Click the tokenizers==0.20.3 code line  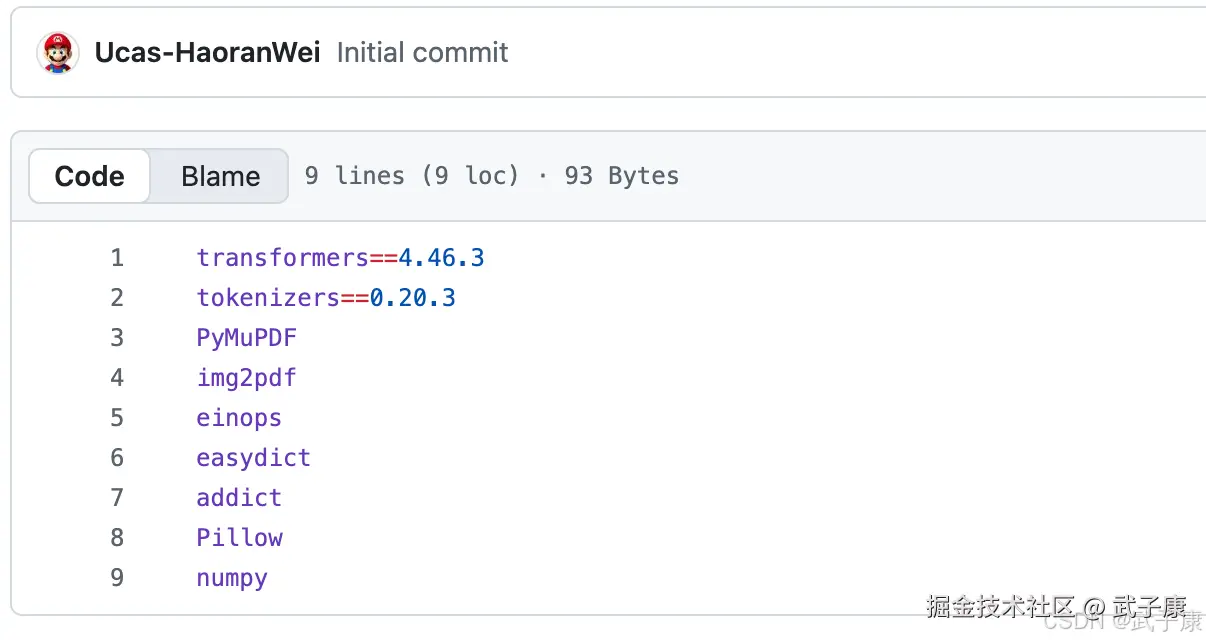coord(326,298)
